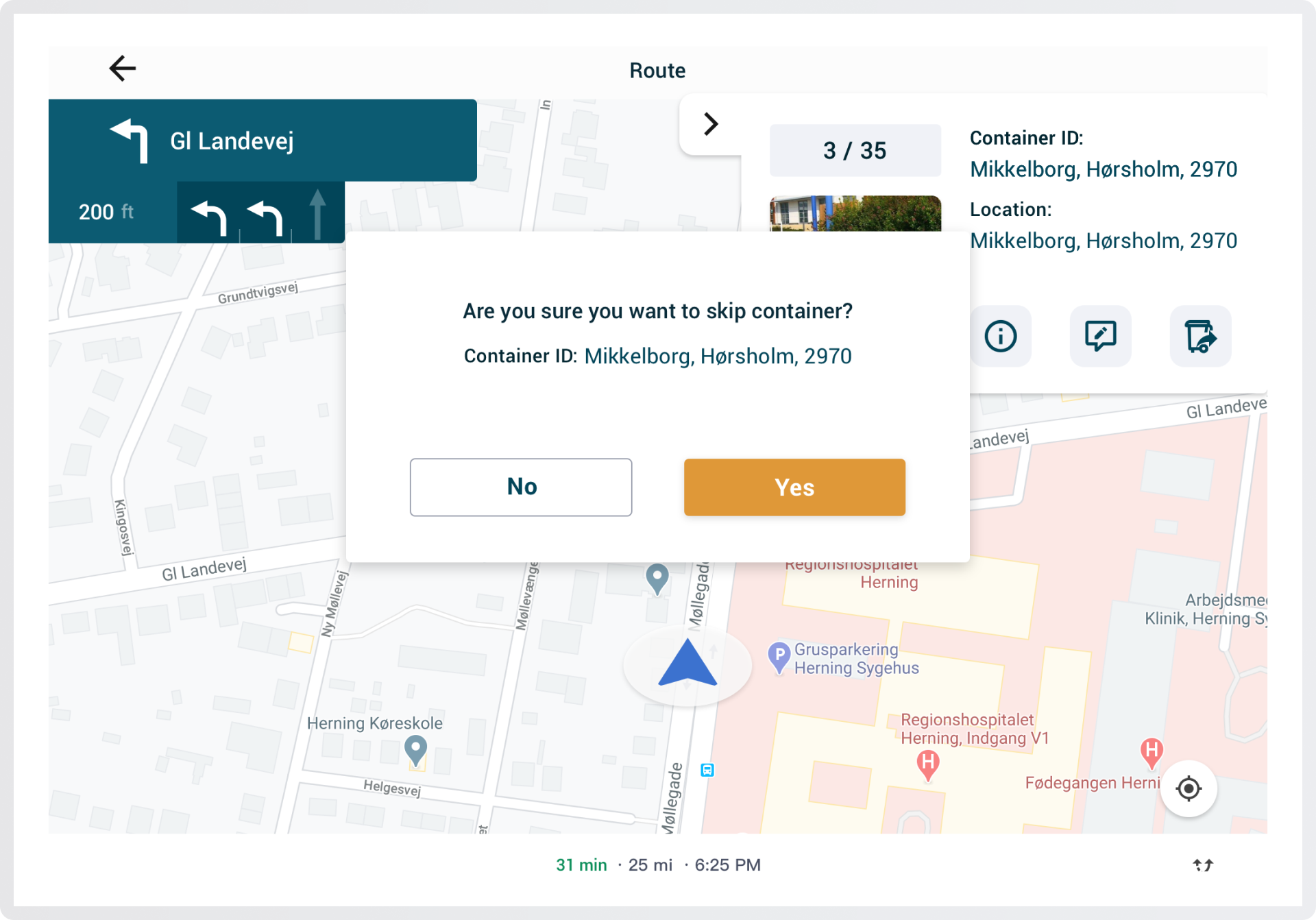Screen dimensions: 1316x920
Task: Go back with the arrow icon
Action: (123, 69)
